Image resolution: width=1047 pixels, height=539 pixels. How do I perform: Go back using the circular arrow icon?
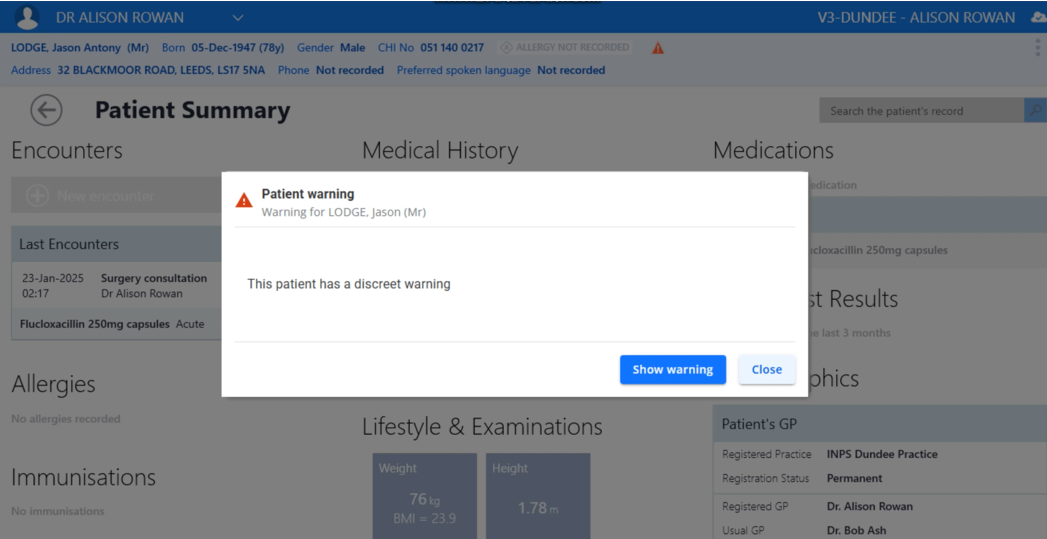click(46, 110)
